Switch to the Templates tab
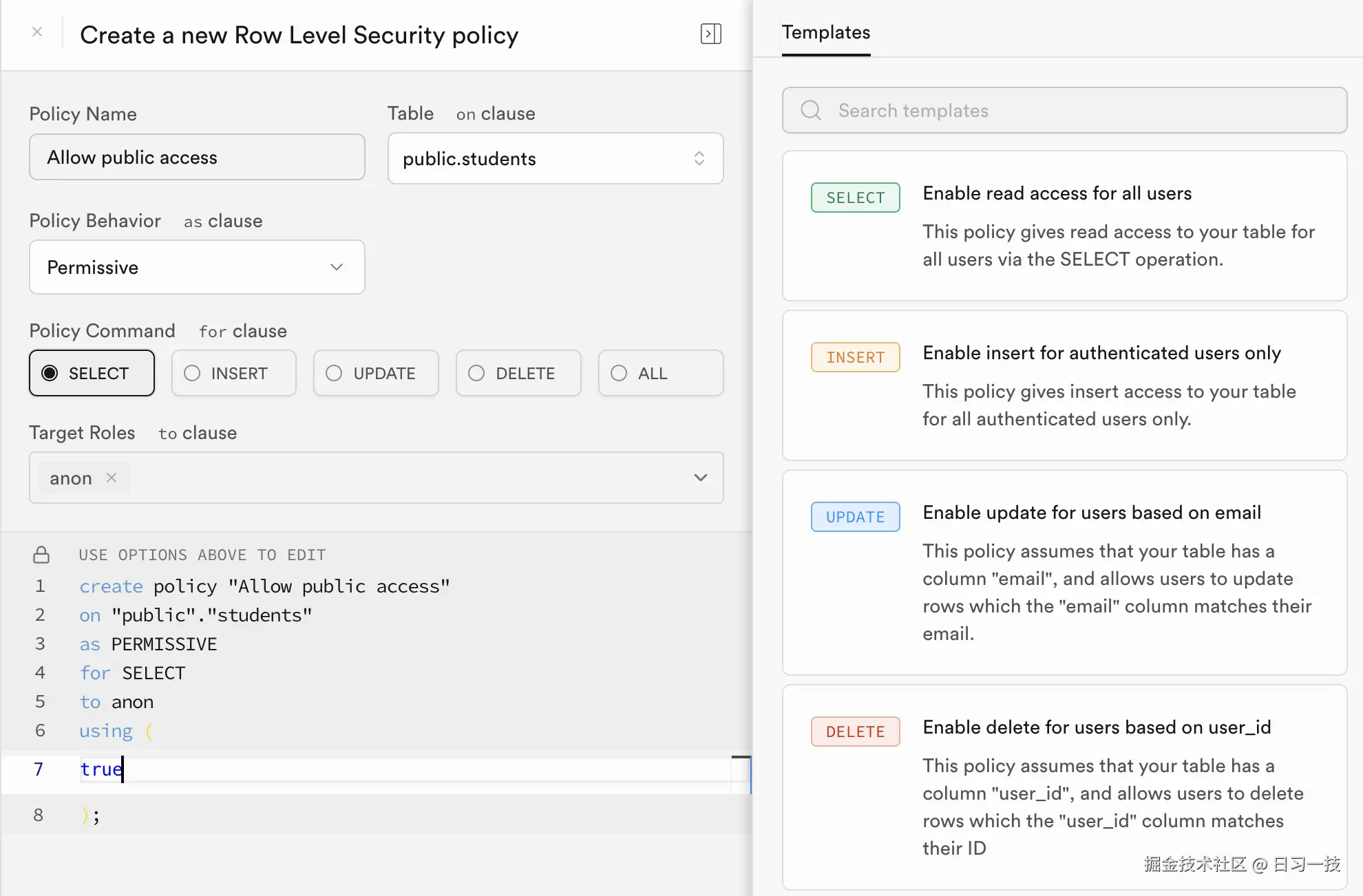 [825, 32]
